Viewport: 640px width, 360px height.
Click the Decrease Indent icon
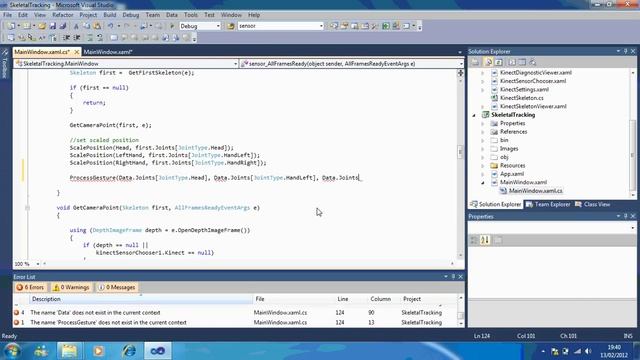[66, 38]
